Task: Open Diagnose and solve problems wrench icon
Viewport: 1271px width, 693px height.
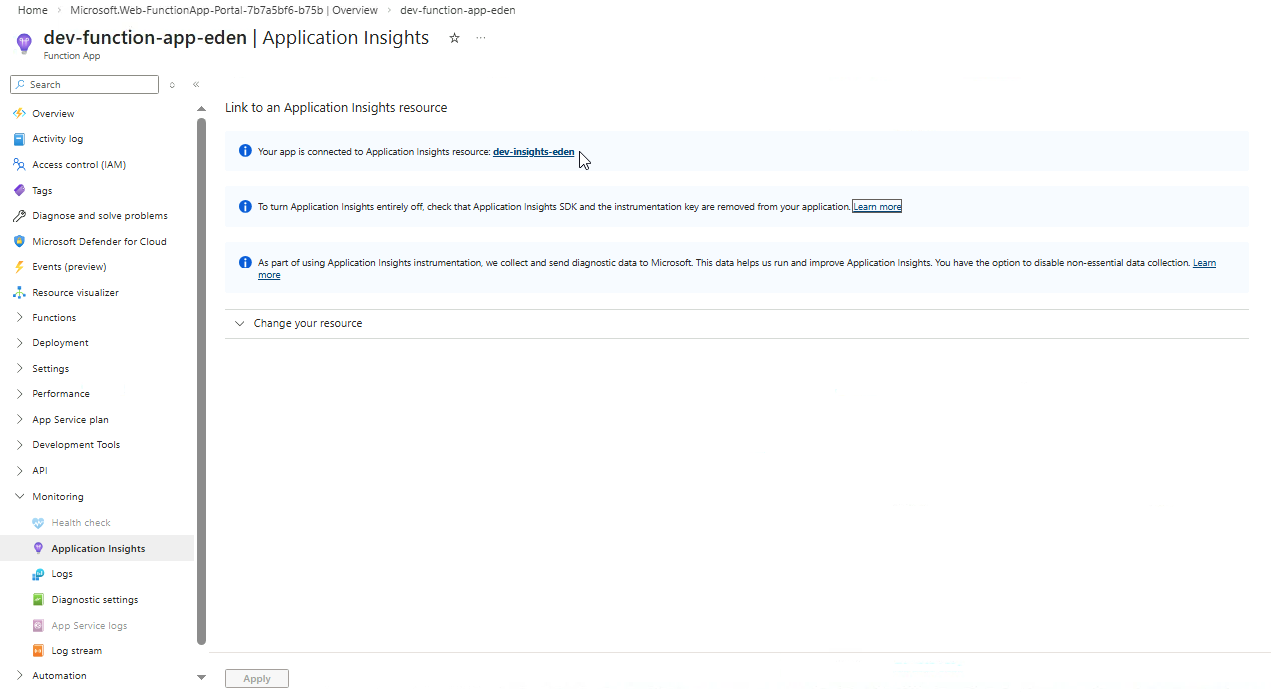Action: point(19,216)
